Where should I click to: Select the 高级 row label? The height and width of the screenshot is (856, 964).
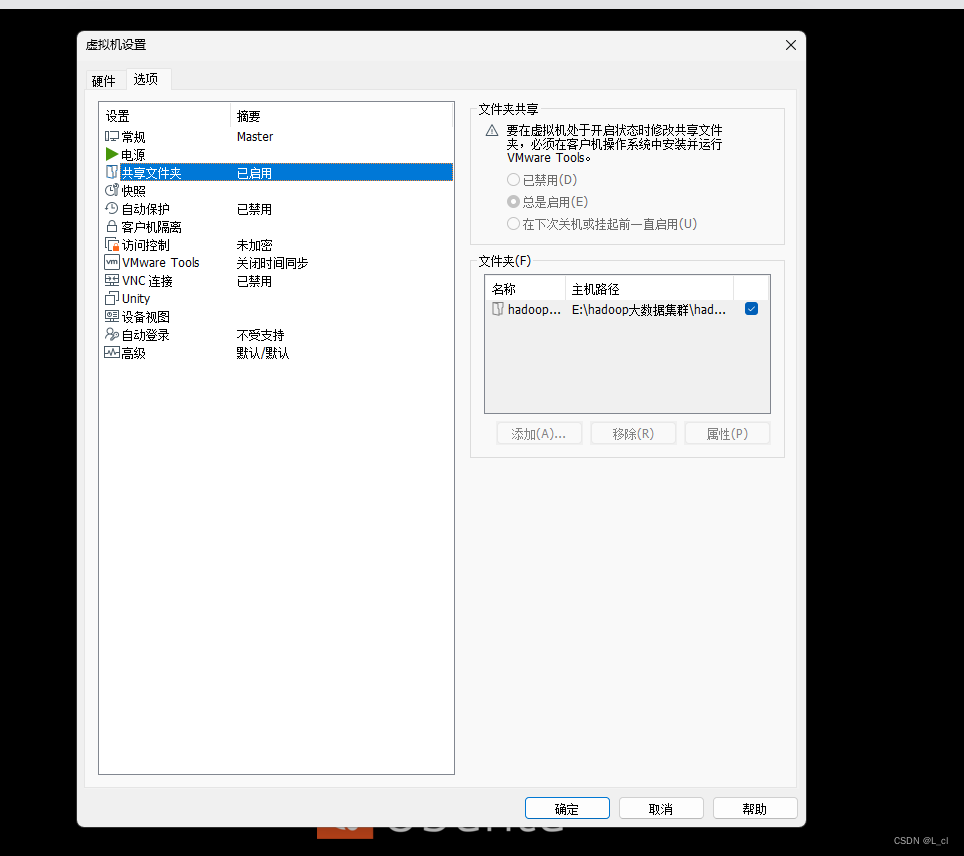(133, 353)
